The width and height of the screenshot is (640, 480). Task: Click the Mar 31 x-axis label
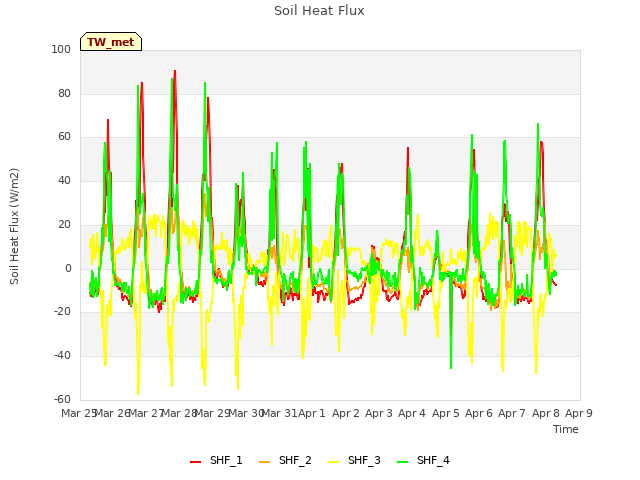click(x=279, y=413)
